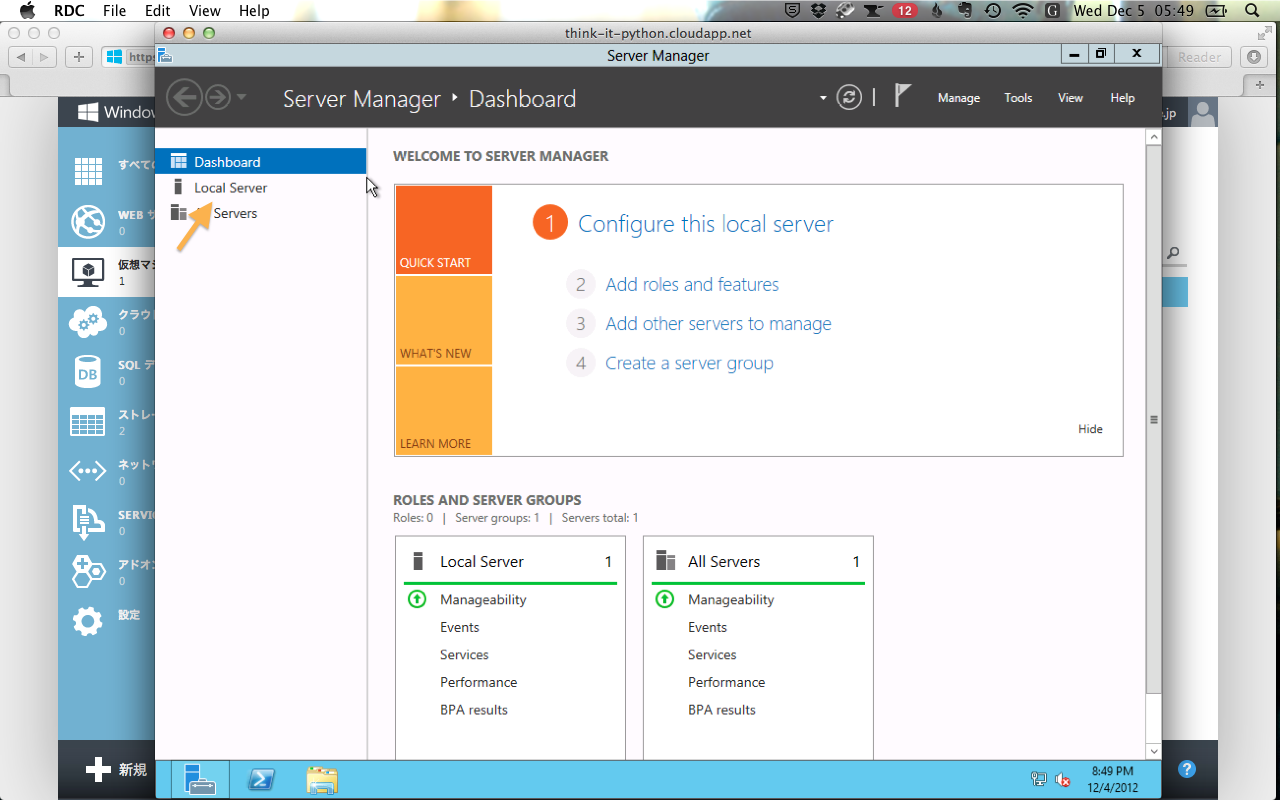The width and height of the screenshot is (1280, 800).
Task: Click the Server Manager forward arrow
Action: (217, 97)
